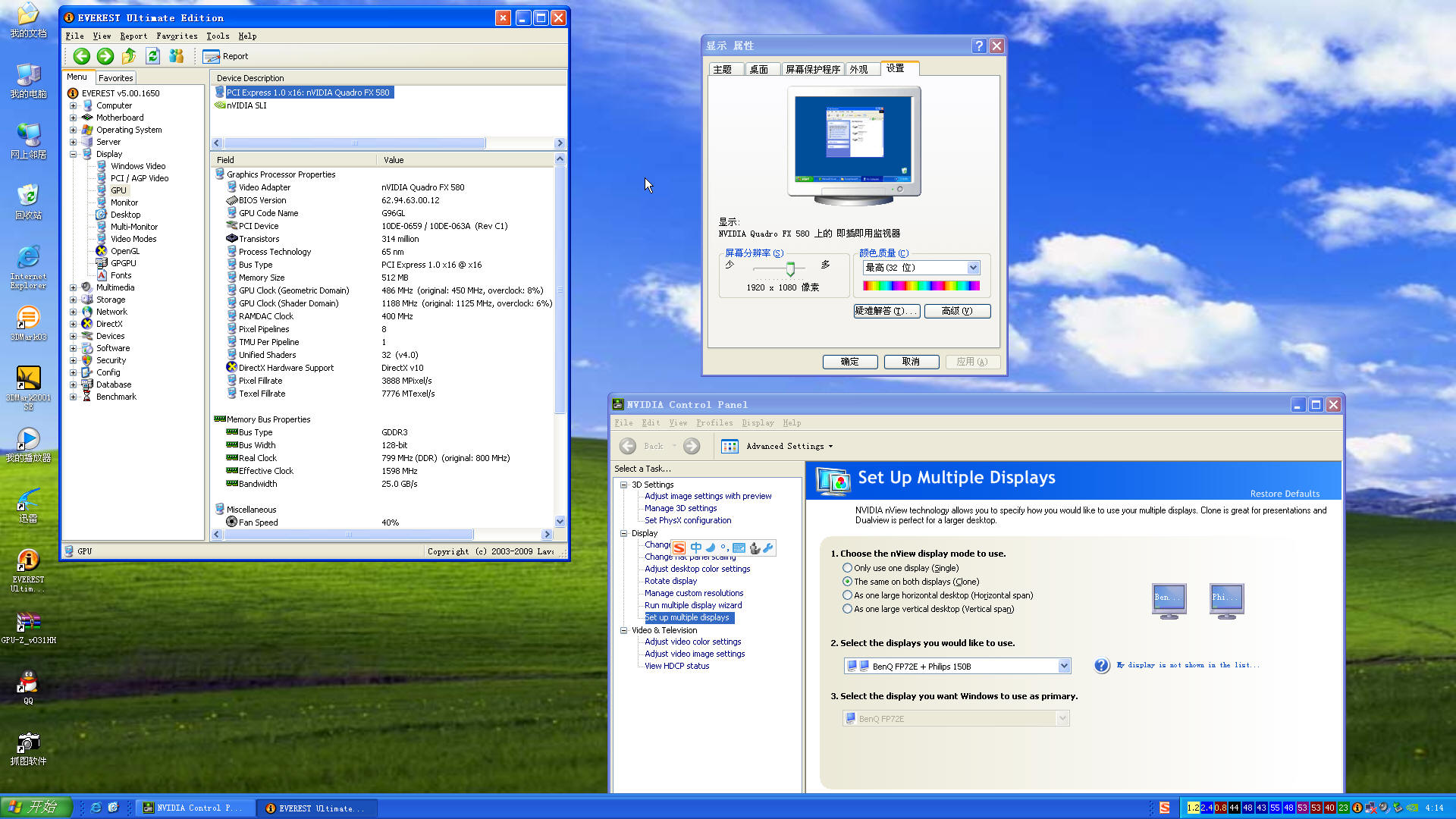Launch 迅雷 desktop shortcut
This screenshot has height=819, width=1456.
[x=28, y=506]
